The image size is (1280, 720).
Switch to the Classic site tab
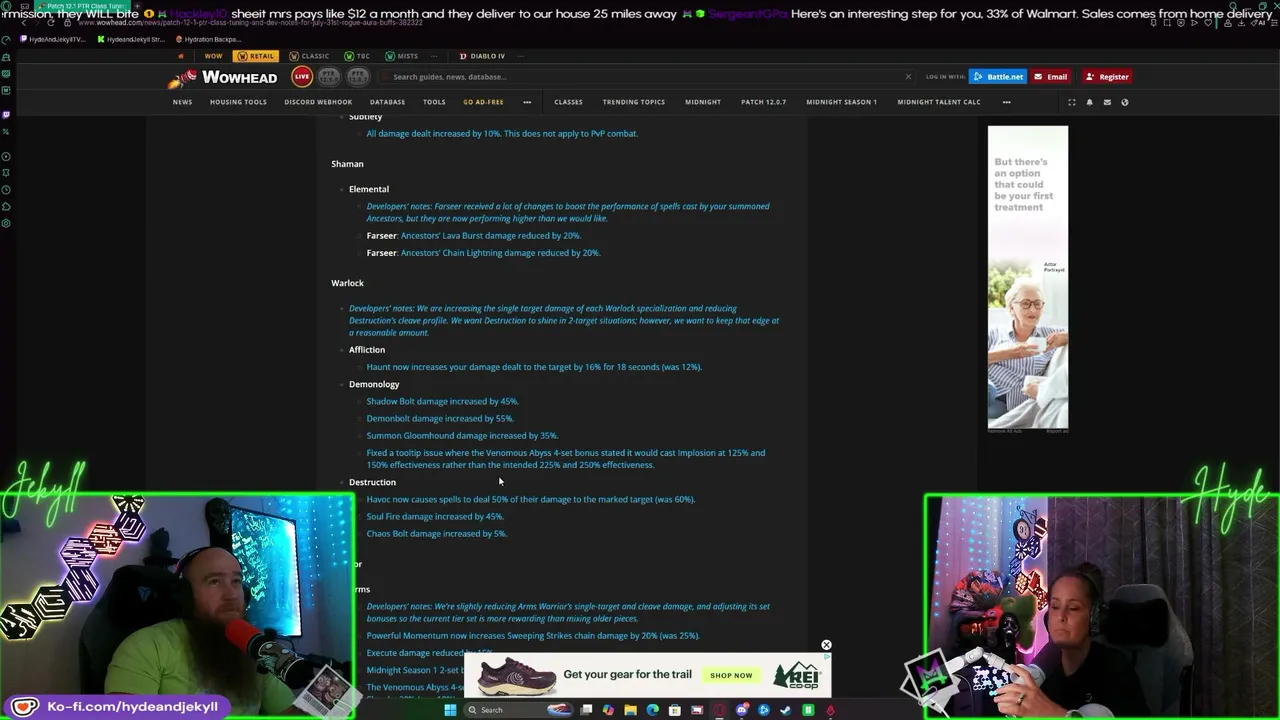[x=309, y=56]
